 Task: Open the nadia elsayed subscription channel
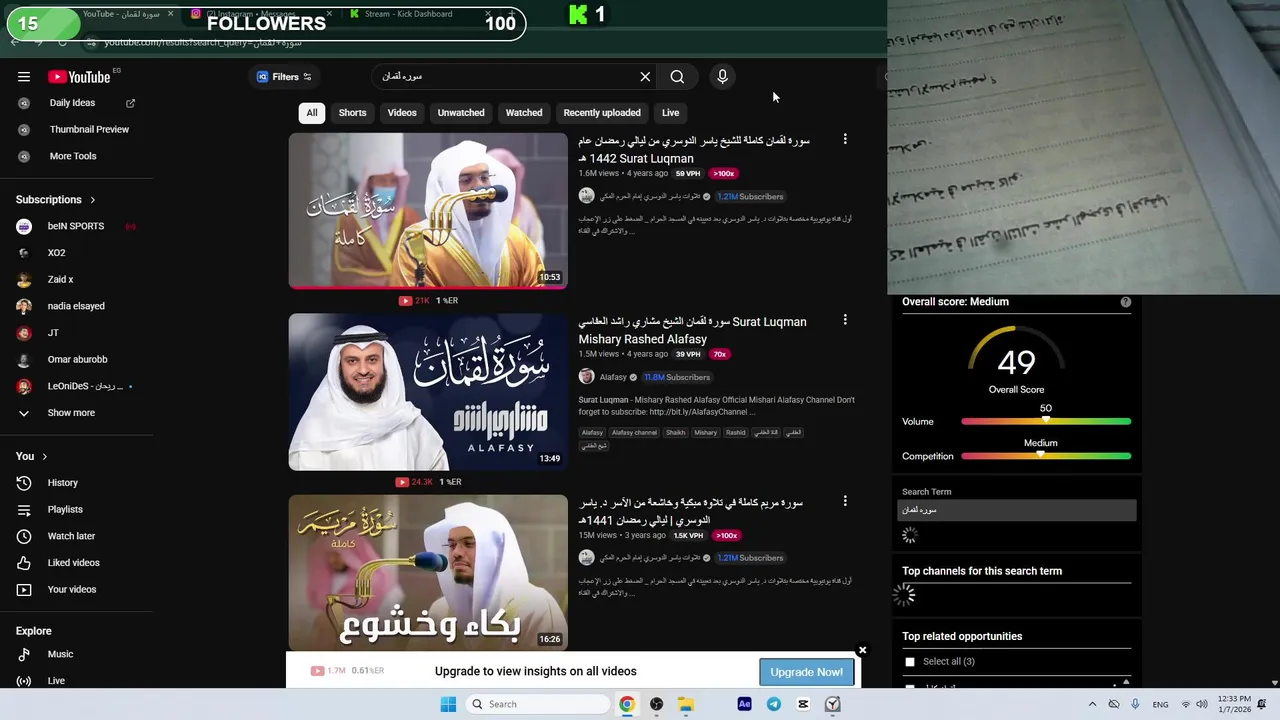[x=76, y=306]
